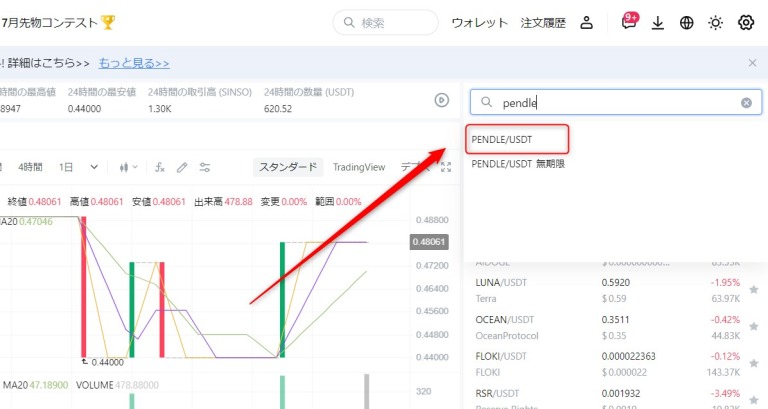Open the user profile icon
This screenshot has width=768, height=409.
(x=586, y=23)
